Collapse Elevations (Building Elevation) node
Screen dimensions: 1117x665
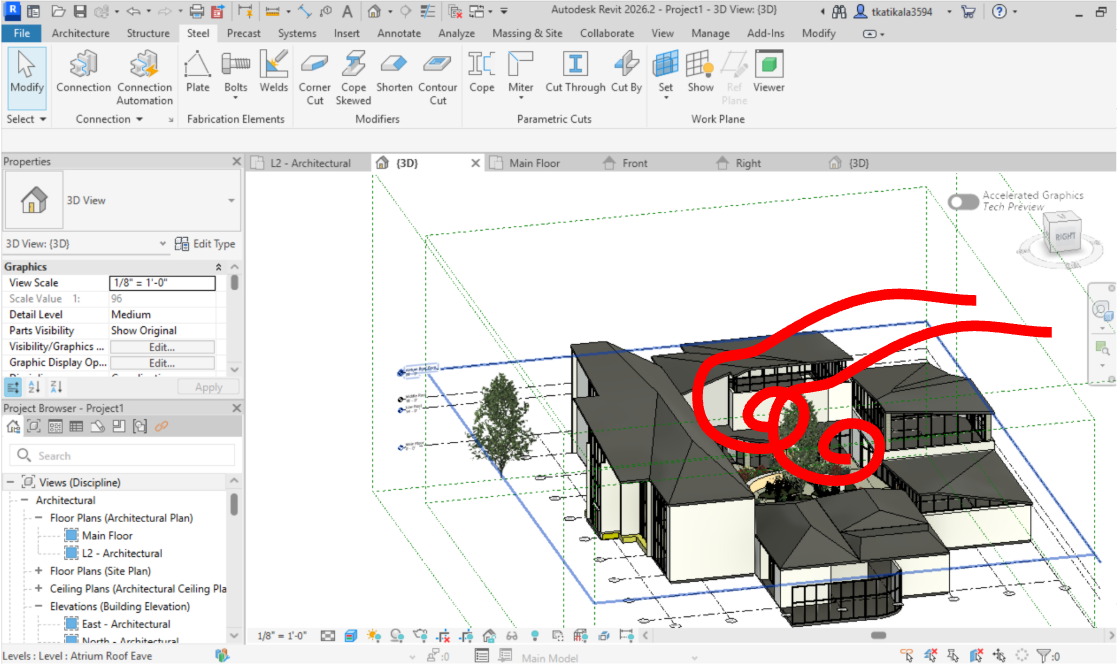click(x=38, y=607)
